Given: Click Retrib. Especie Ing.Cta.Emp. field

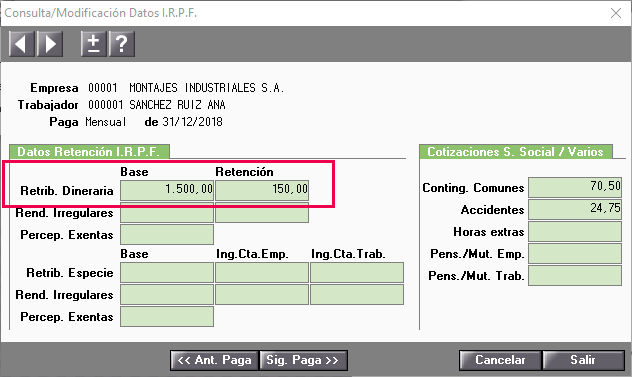Looking at the screenshot, I should pos(262,273).
